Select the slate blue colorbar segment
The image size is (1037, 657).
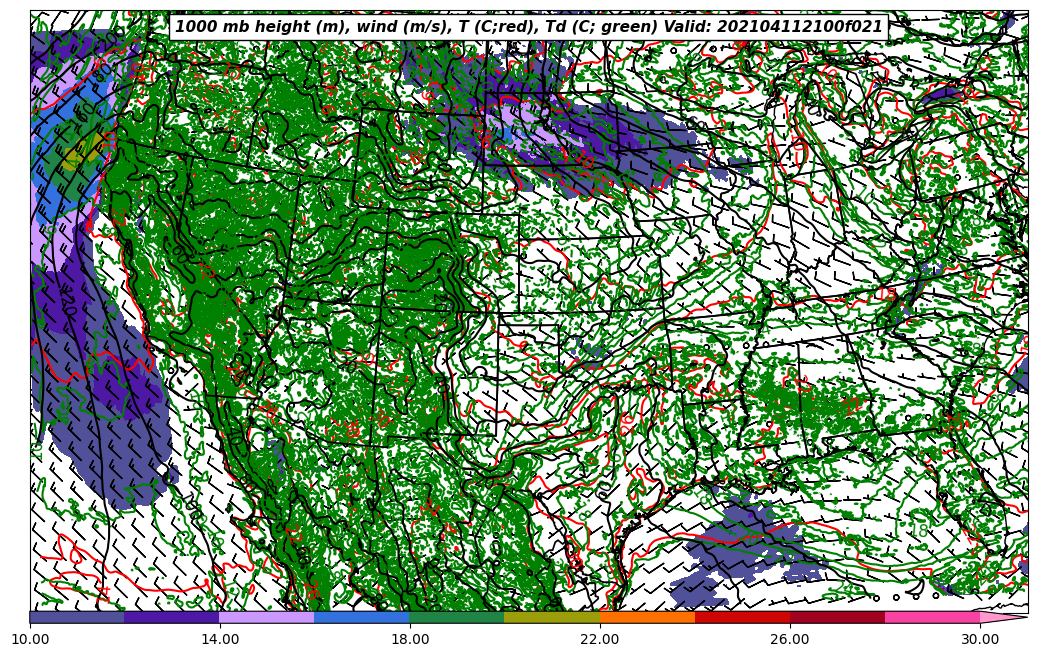[x=77, y=617]
